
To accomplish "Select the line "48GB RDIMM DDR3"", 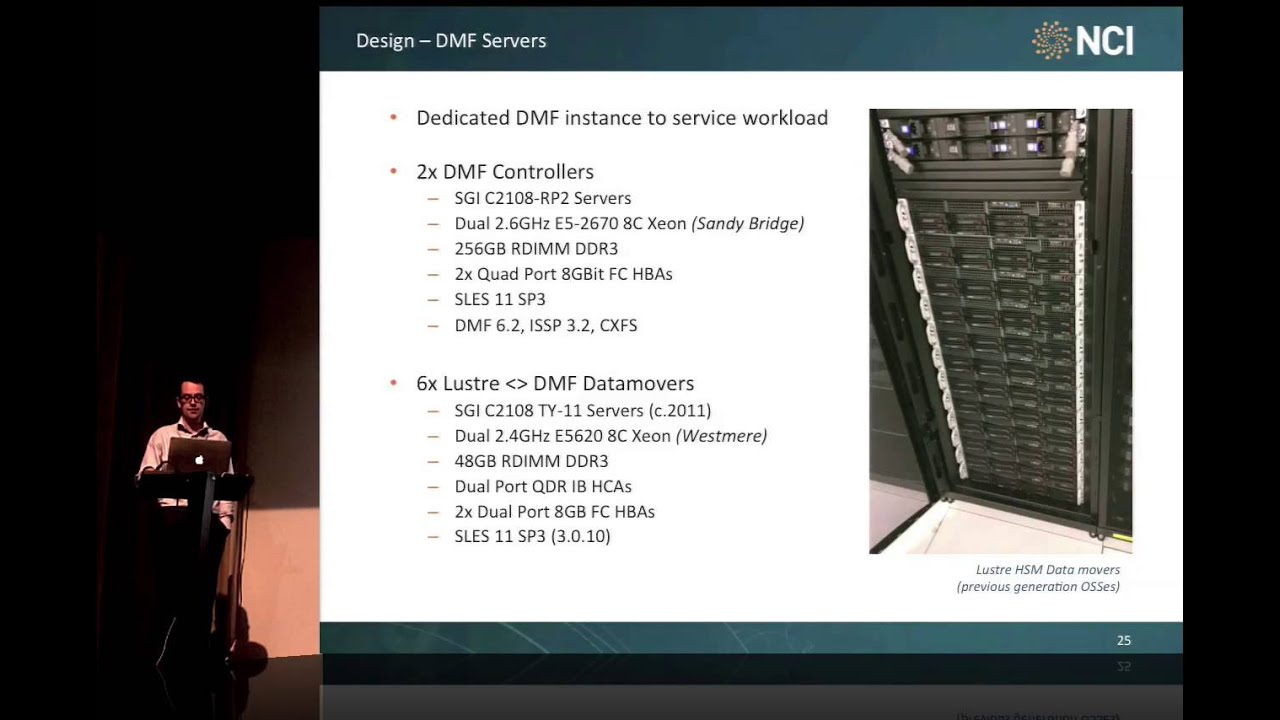I will pyautogui.click(x=531, y=461).
